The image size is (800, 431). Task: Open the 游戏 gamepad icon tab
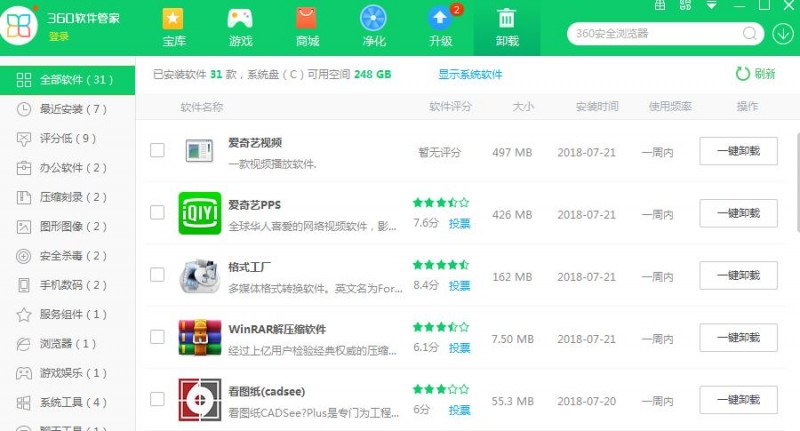pyautogui.click(x=240, y=28)
